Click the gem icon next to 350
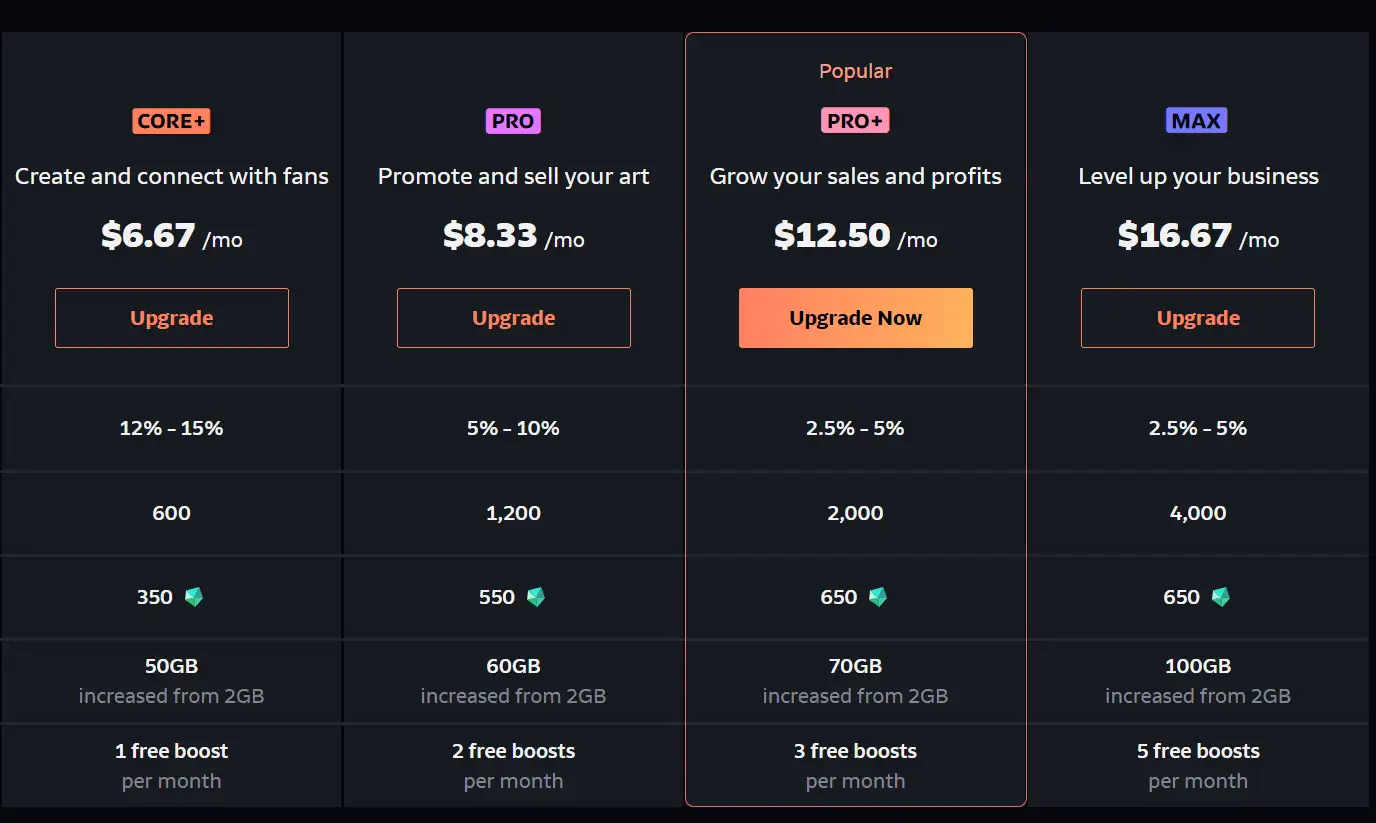 (194, 597)
